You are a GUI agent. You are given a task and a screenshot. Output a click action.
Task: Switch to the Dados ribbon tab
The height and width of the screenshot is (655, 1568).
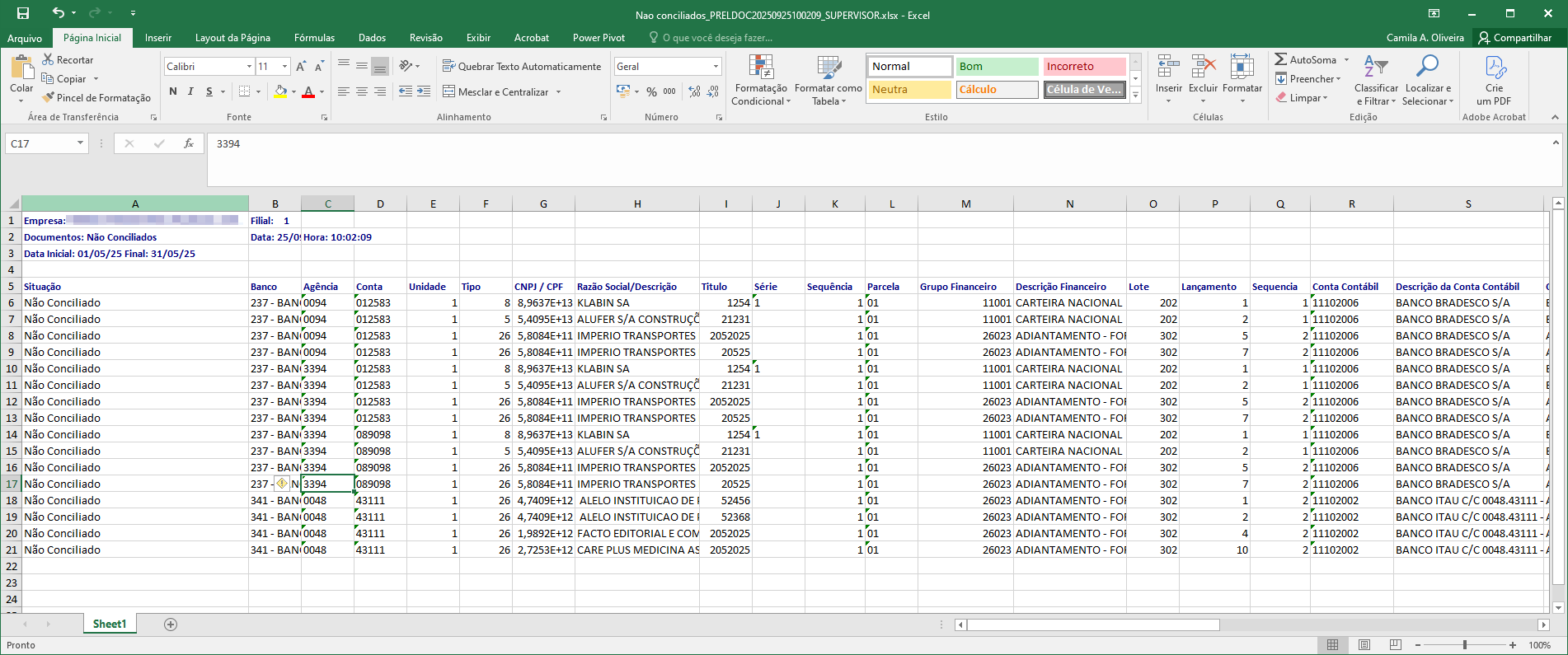pos(372,38)
